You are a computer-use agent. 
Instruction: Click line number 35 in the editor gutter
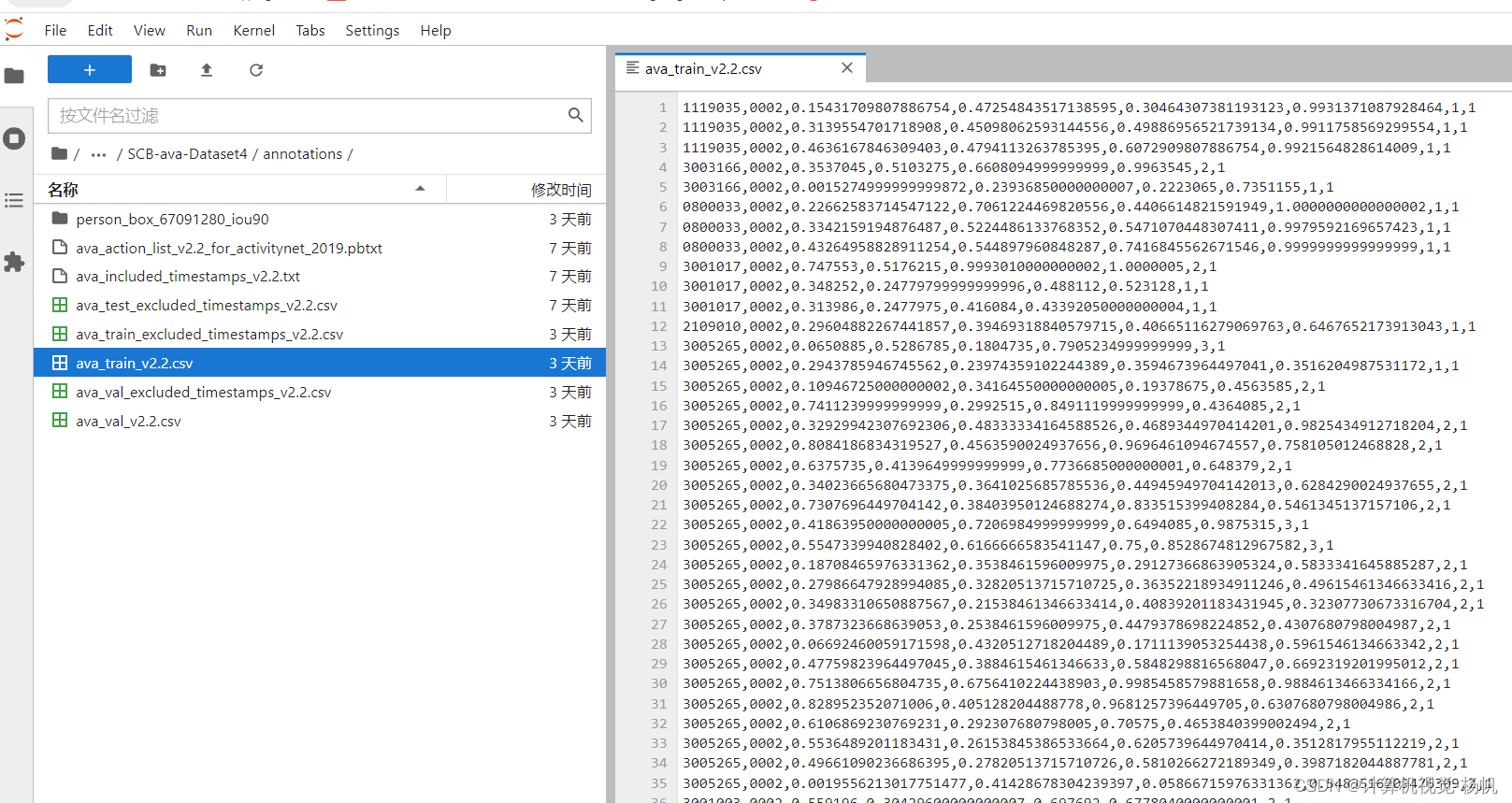[x=659, y=783]
